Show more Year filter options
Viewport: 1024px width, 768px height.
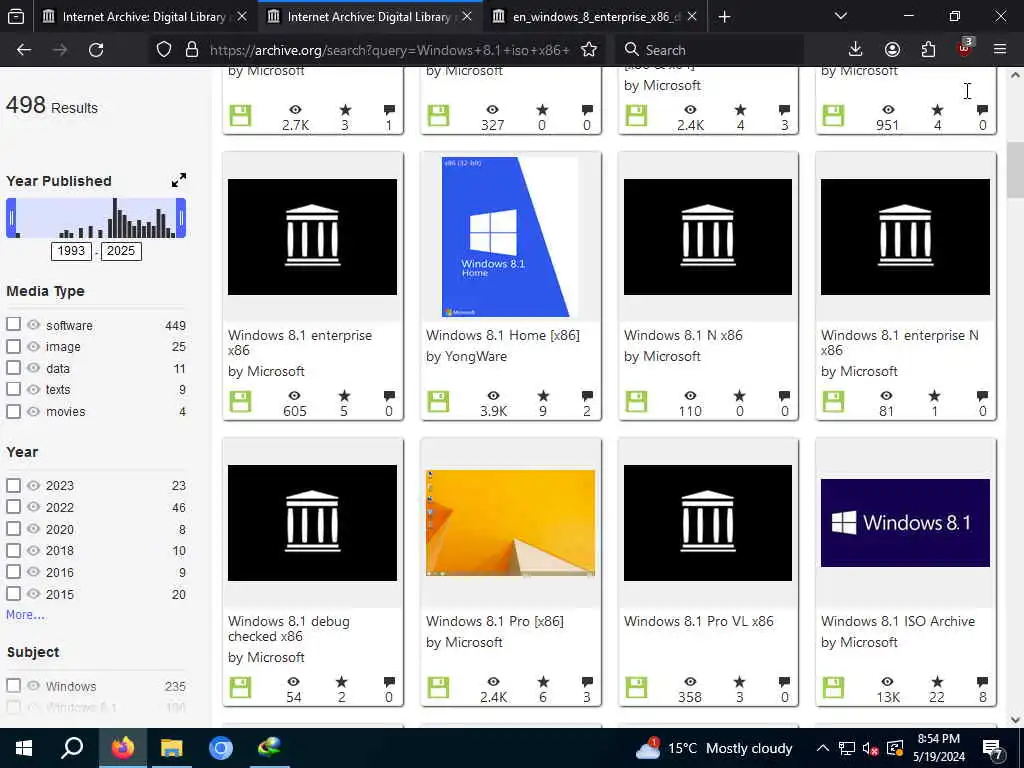coord(25,615)
